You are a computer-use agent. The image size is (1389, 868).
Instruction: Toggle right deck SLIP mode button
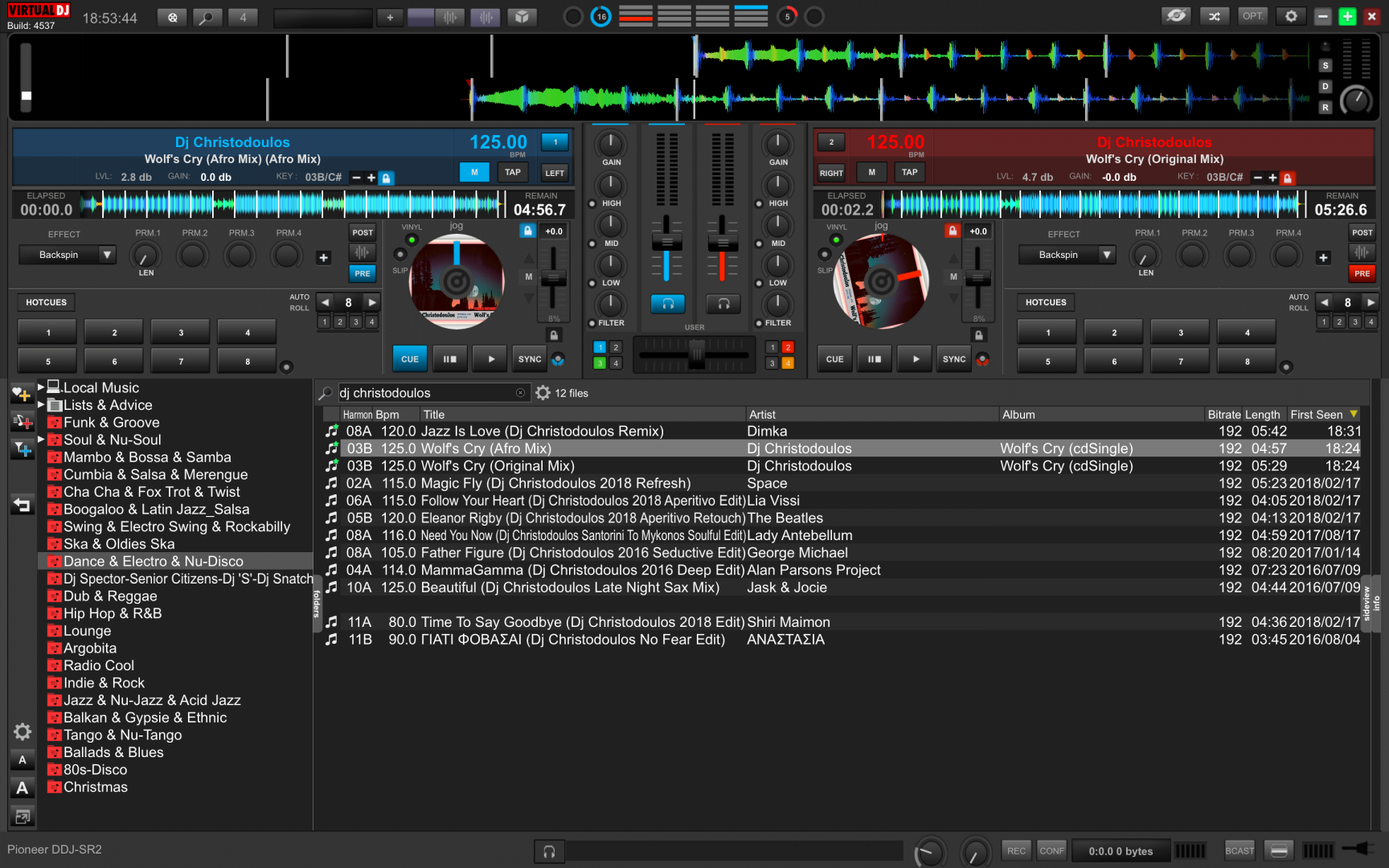coord(824,255)
